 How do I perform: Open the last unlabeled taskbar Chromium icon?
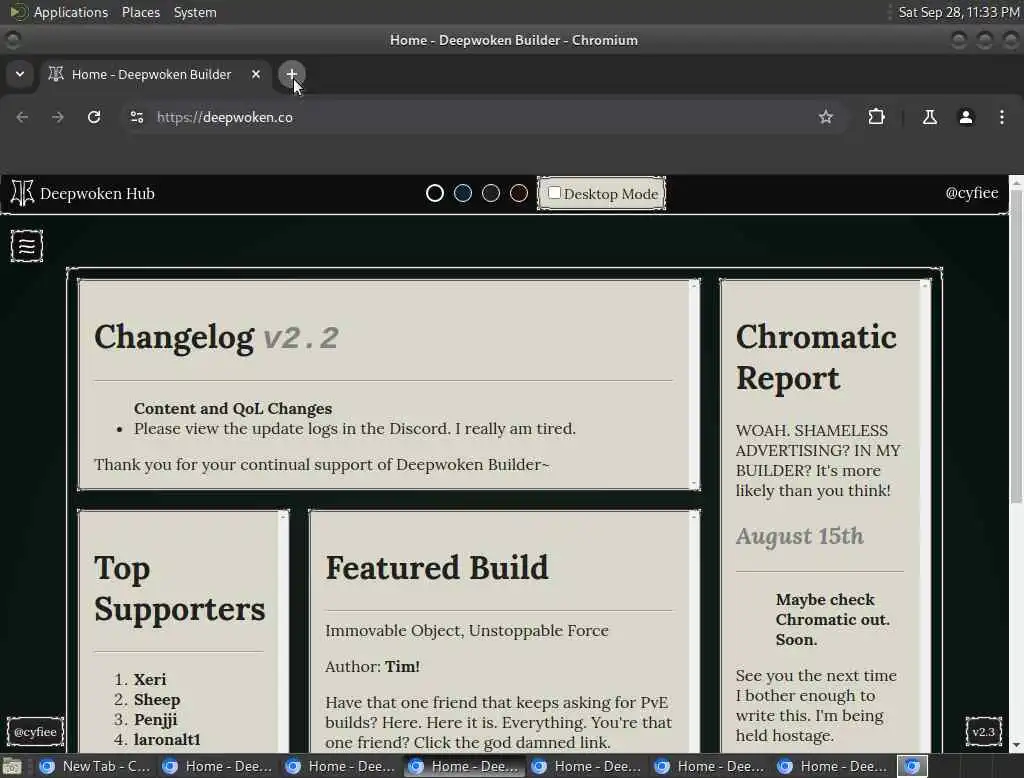tap(912, 766)
